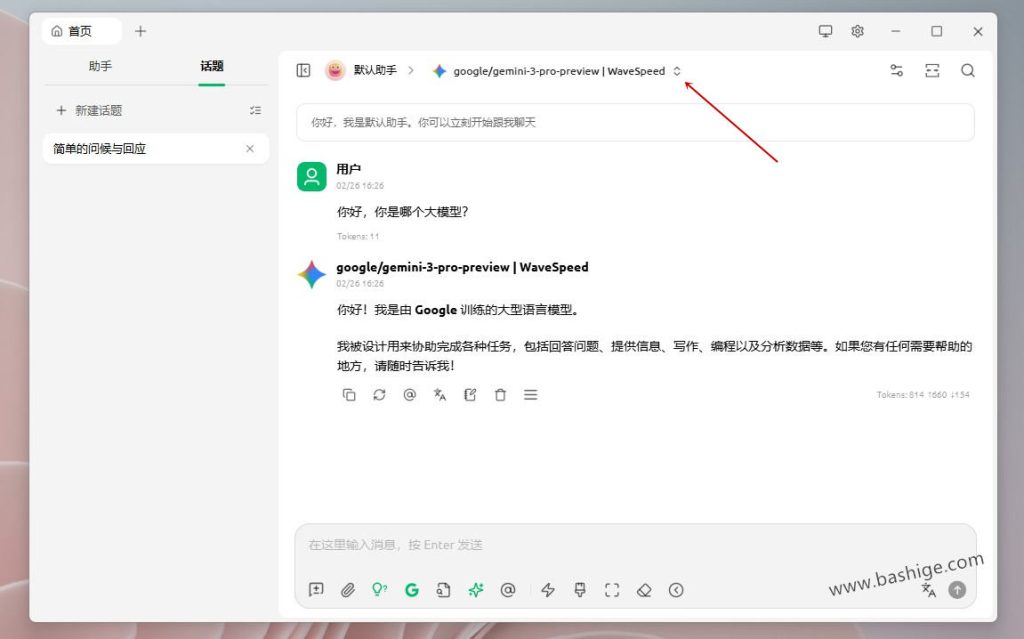Remove the 简单的问候与回应 topic with X
The height and width of the screenshot is (639, 1024).
[x=249, y=148]
